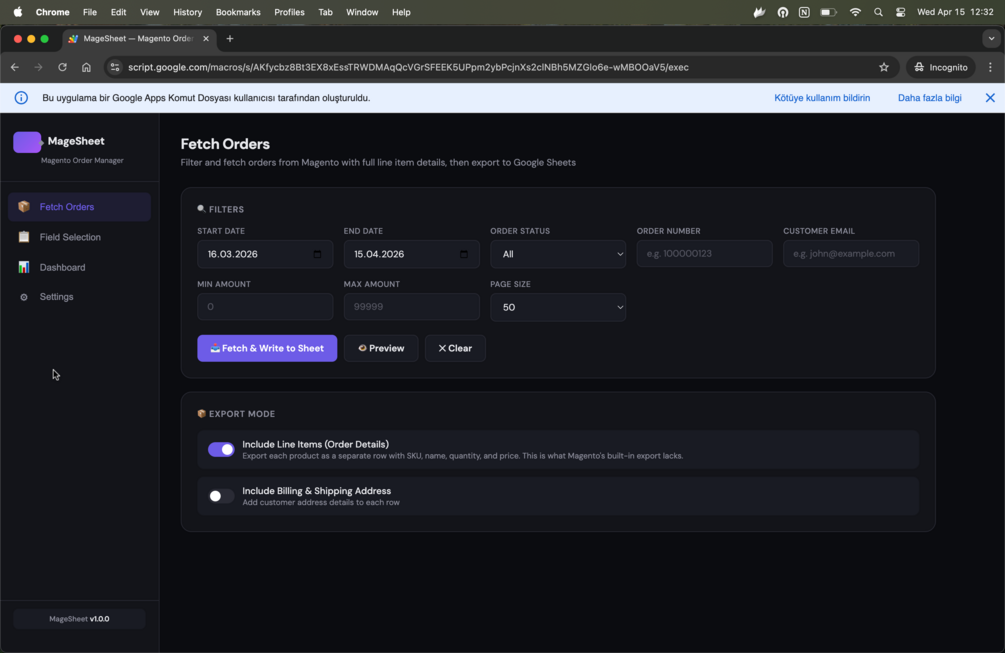This screenshot has height=653, width=1005.
Task: Go back in browser history
Action: 15,67
